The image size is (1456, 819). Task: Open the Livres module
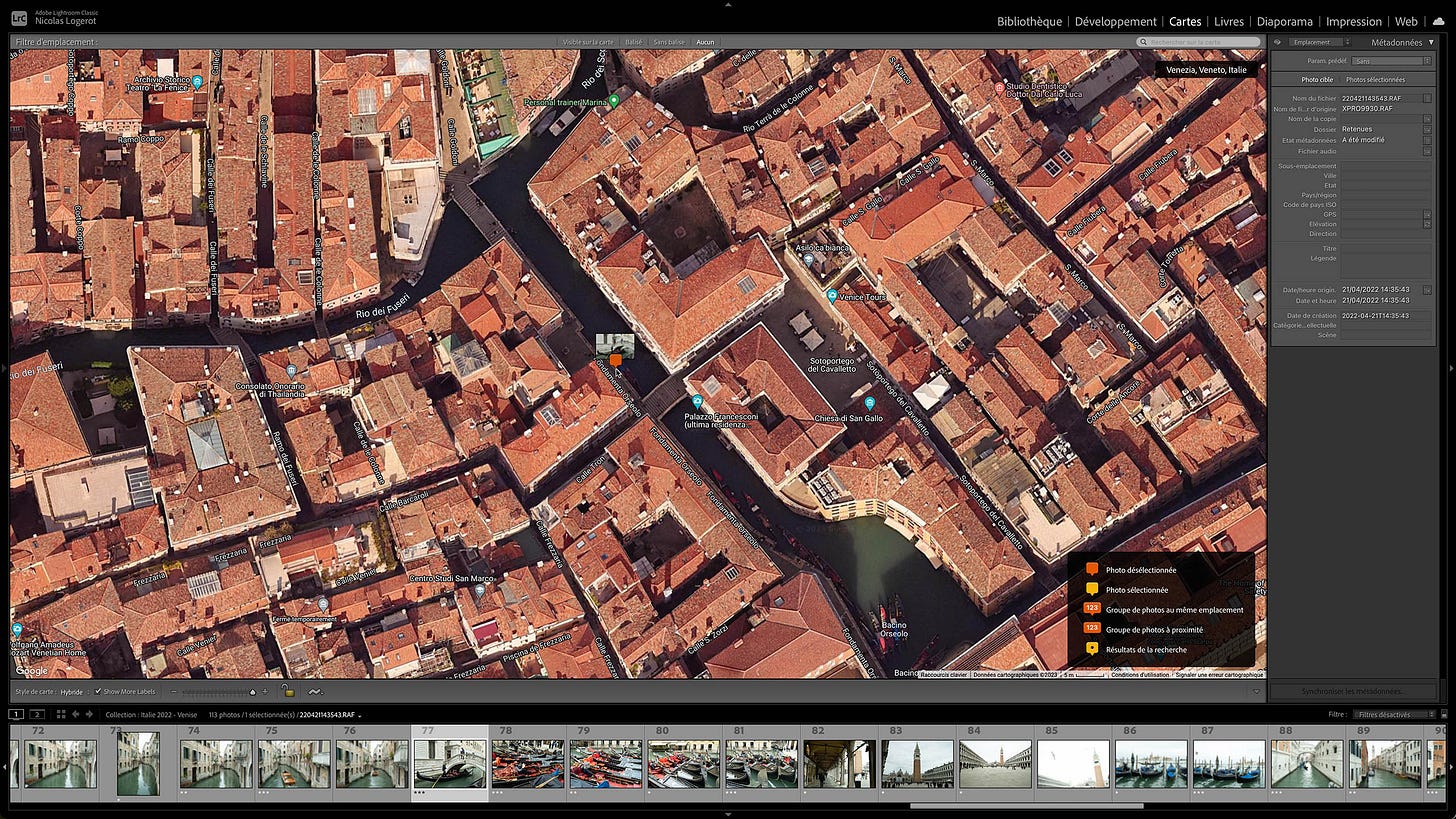[1228, 21]
